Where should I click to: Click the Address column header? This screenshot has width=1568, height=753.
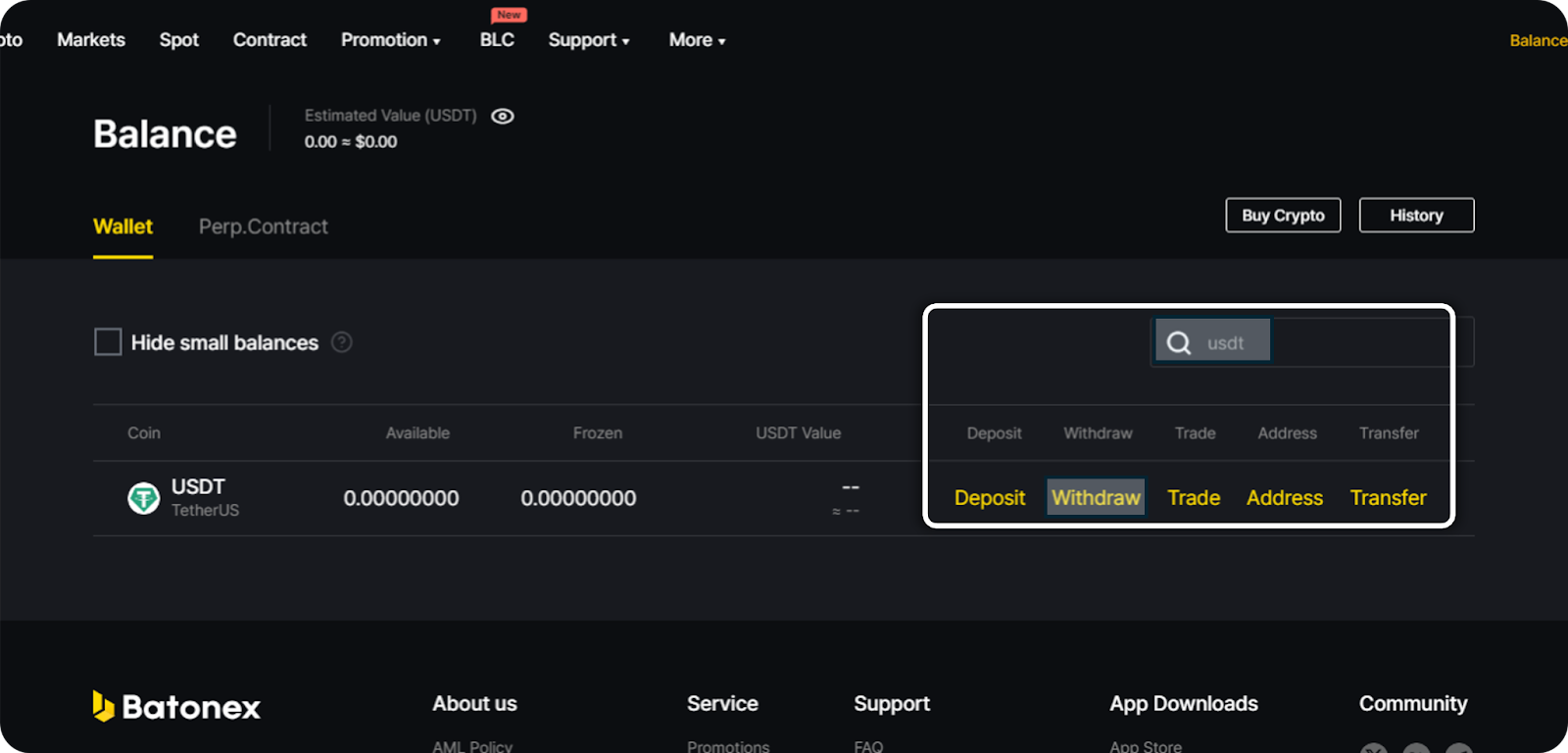click(1287, 432)
